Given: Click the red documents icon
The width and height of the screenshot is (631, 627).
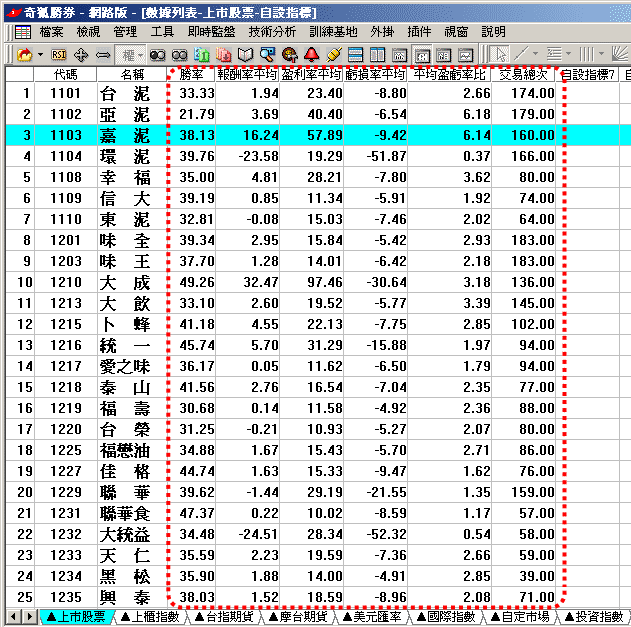Looking at the screenshot, I should [223, 55].
